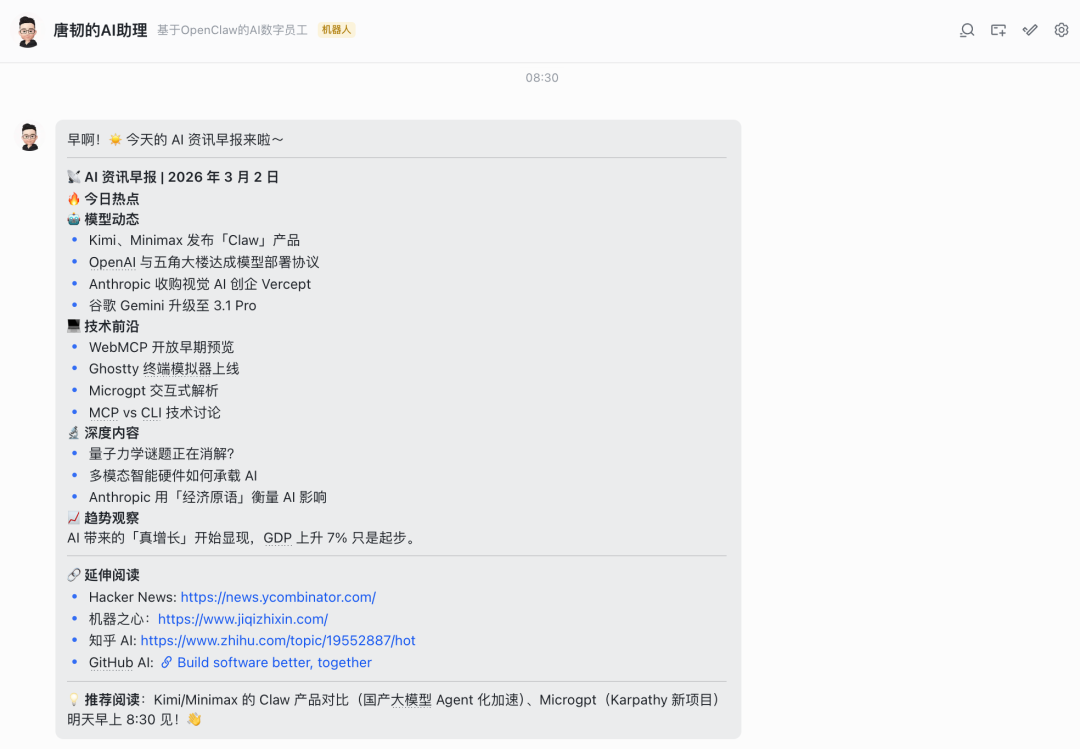Select the Kimi、Minimax 发布「Claw」产品 bullet item
The image size is (1080, 749).
pos(195,240)
